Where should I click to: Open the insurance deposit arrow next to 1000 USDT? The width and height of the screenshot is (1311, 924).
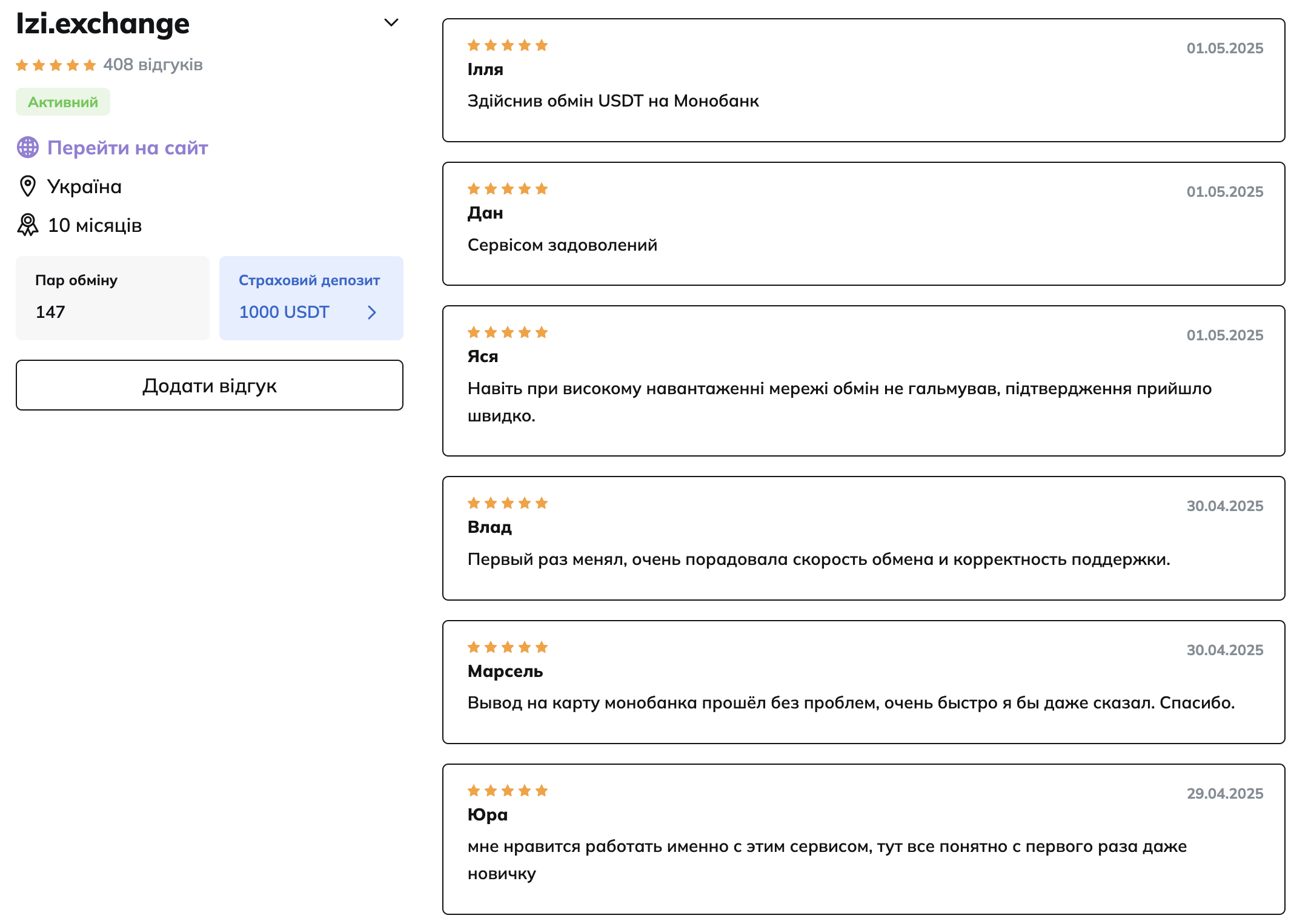click(372, 312)
